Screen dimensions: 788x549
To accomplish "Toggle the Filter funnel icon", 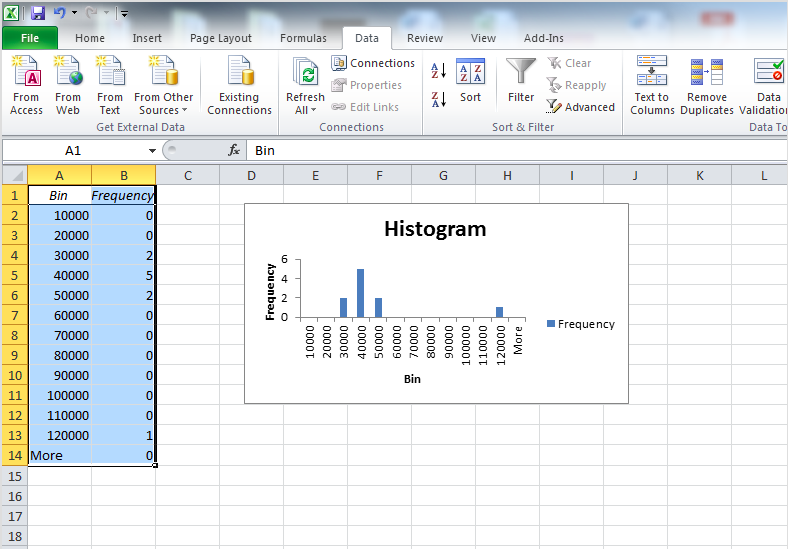I will pyautogui.click(x=520, y=74).
